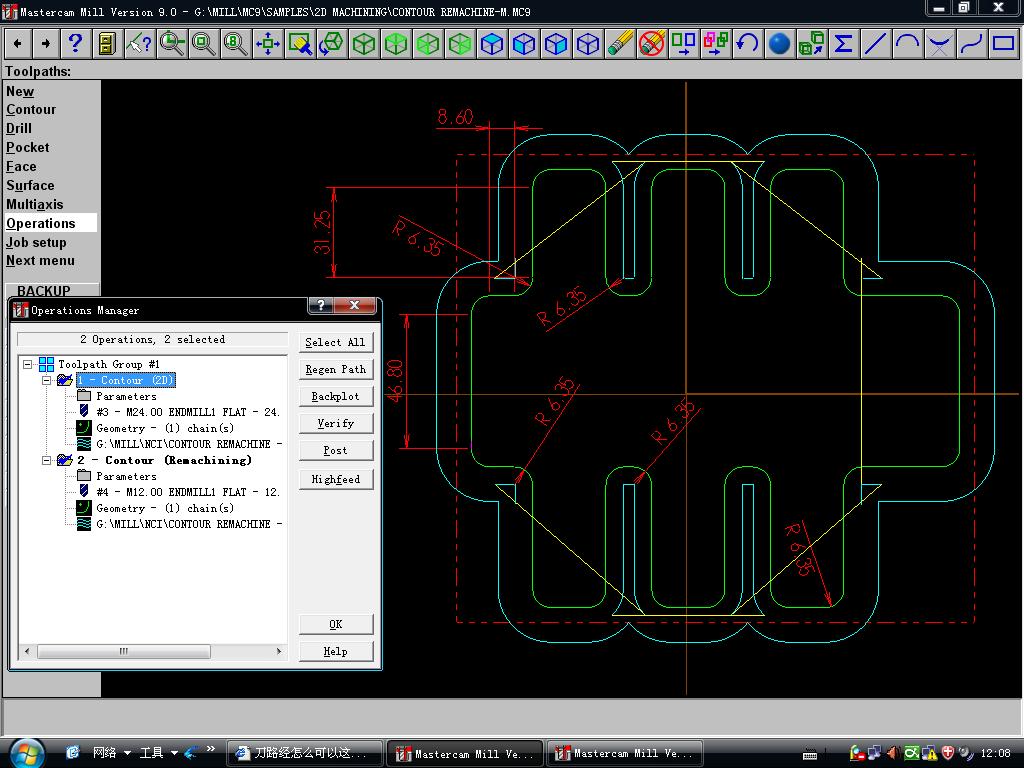Click the Operations Manager horizontal scrollbar thumb

[x=123, y=651]
